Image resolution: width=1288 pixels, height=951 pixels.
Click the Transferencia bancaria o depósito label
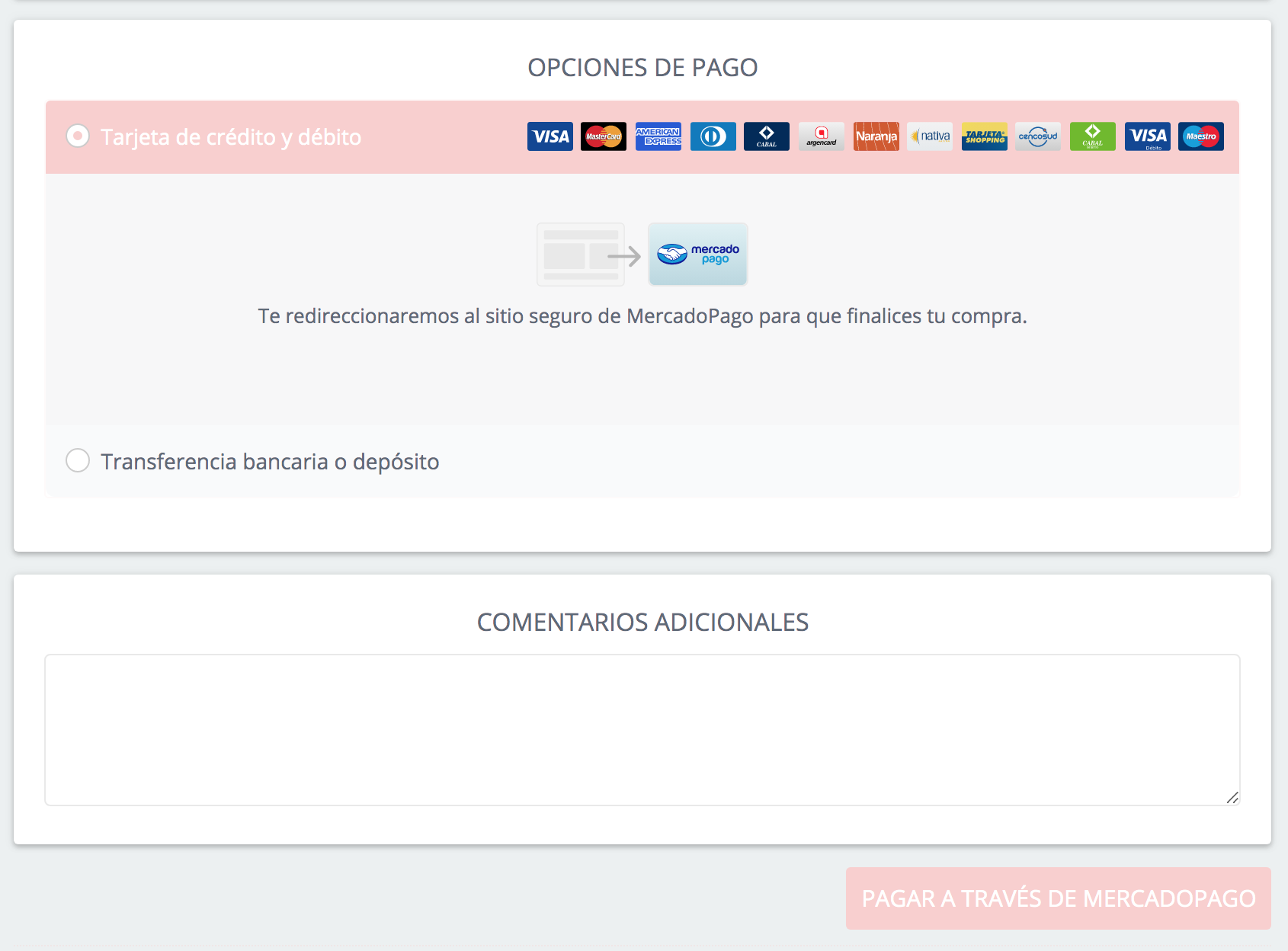(x=270, y=462)
